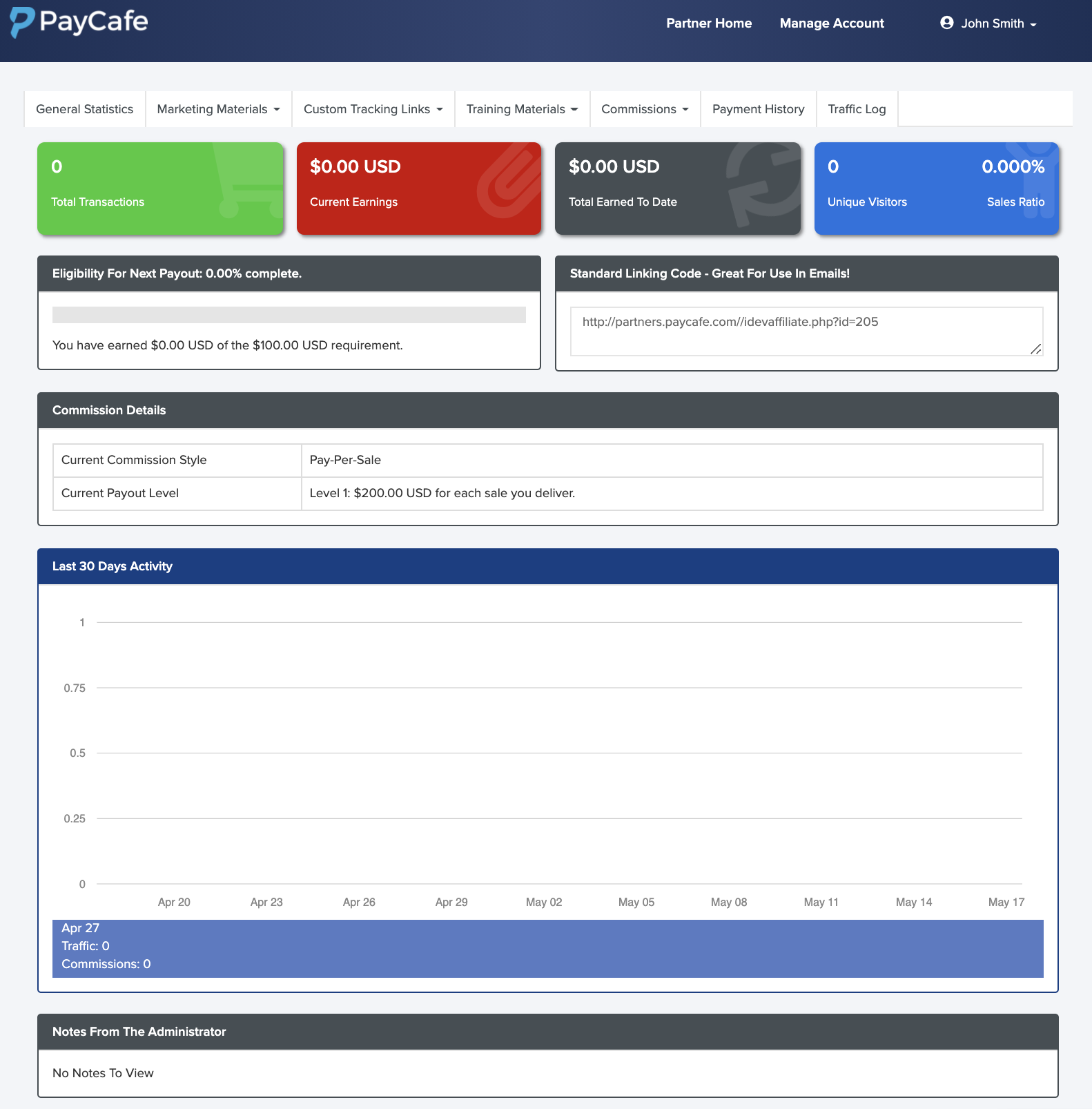Click the payout eligibility progress bar
This screenshot has height=1109, width=1092.
point(289,315)
